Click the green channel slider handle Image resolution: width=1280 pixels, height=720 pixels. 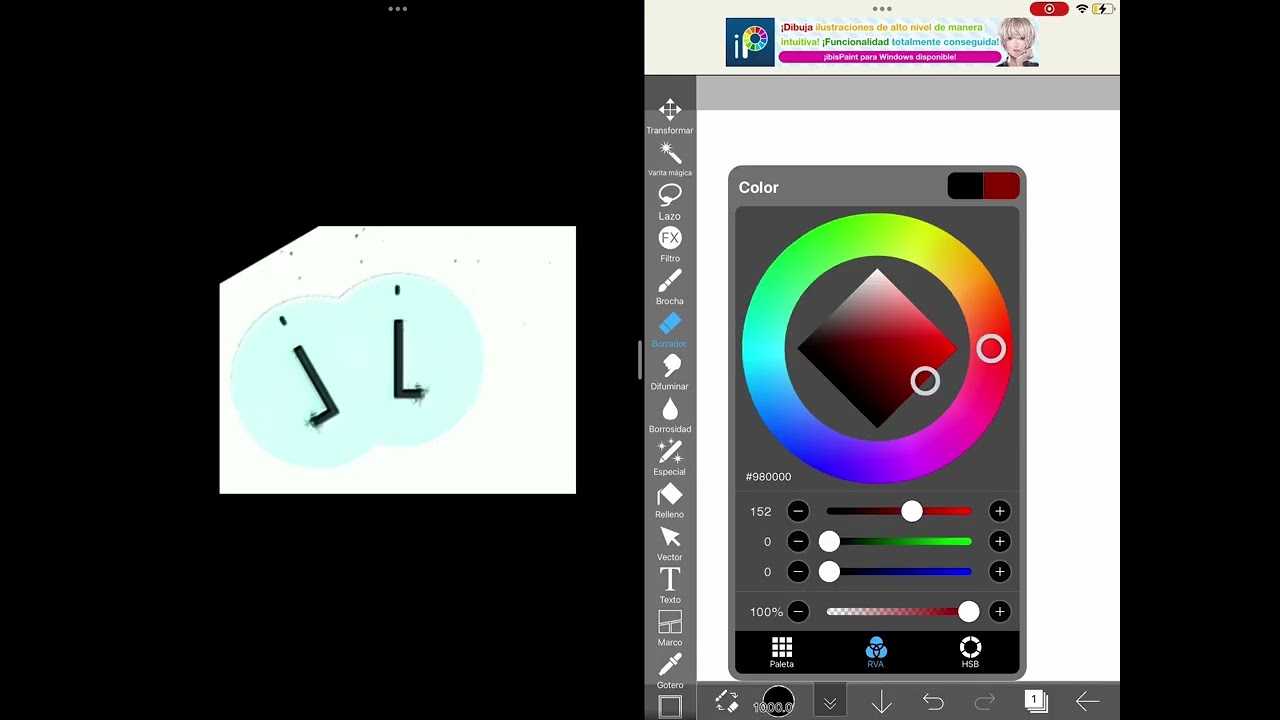[x=829, y=541]
